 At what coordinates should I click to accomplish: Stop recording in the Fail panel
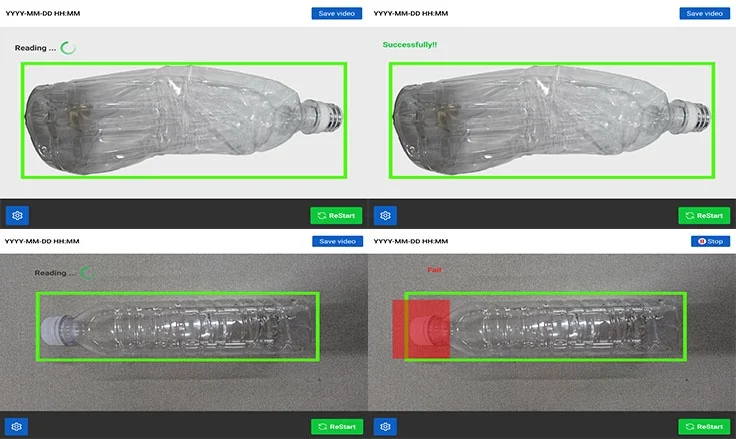[x=710, y=241]
